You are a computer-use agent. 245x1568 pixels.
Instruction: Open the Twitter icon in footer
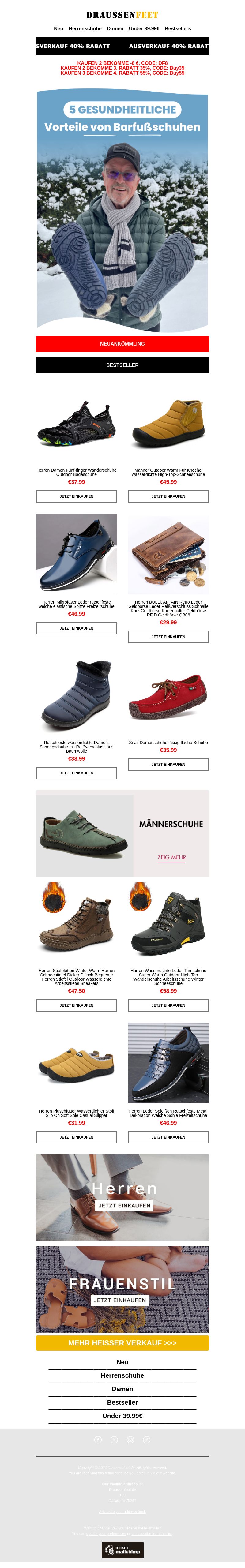pos(114,1439)
